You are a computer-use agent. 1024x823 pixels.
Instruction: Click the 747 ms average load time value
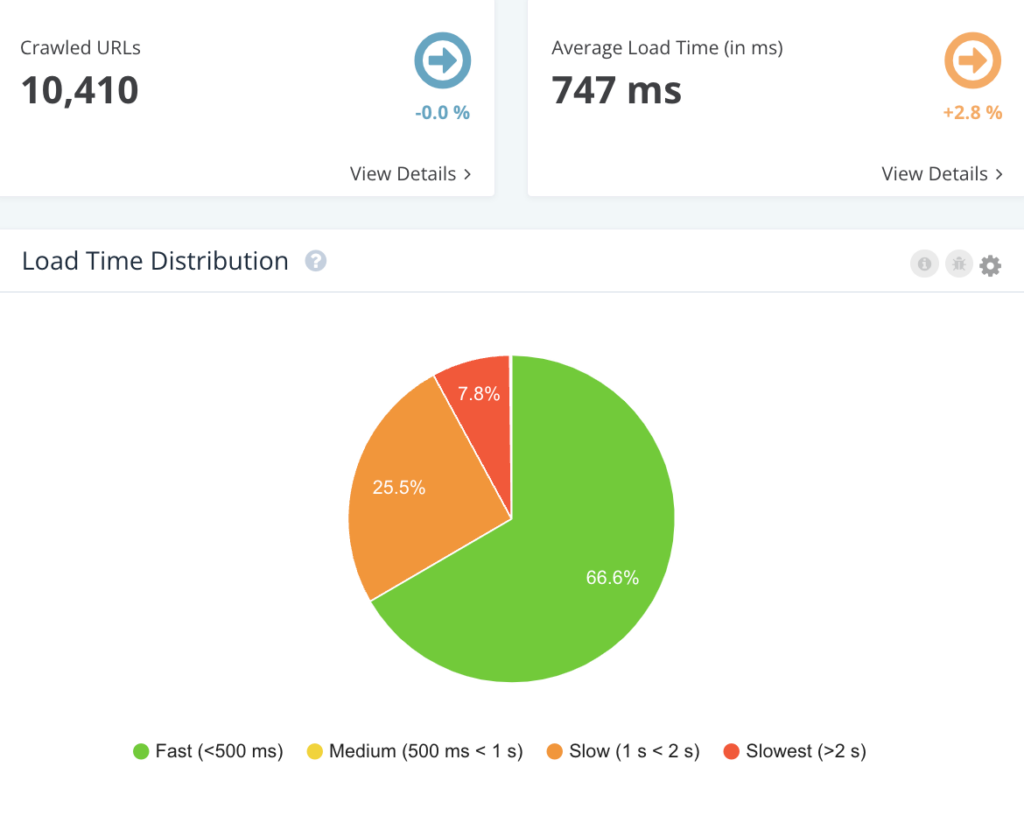click(616, 90)
